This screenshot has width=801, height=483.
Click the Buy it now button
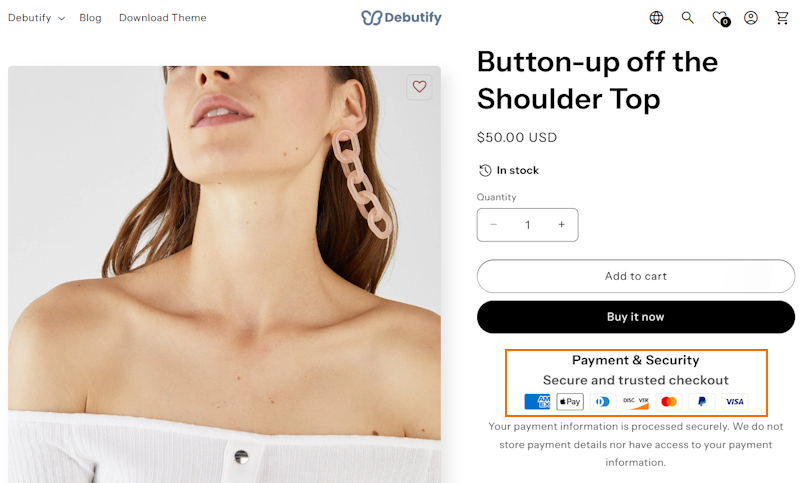coord(635,317)
